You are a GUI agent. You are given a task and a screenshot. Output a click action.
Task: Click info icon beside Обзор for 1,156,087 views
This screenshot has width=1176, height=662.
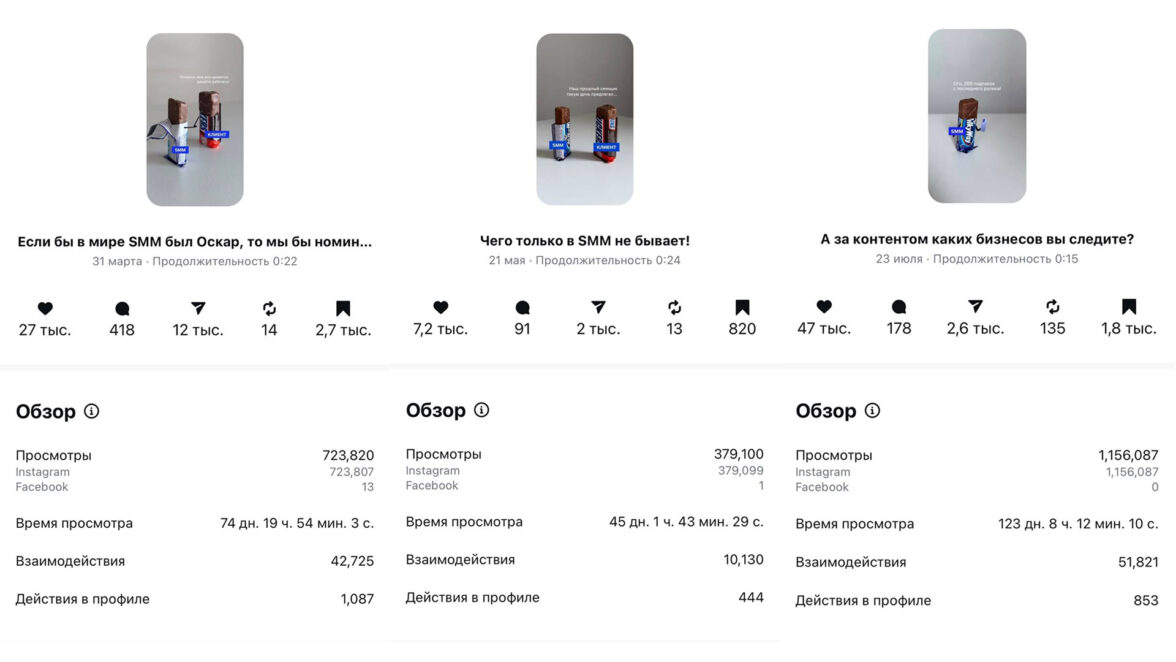tap(872, 411)
